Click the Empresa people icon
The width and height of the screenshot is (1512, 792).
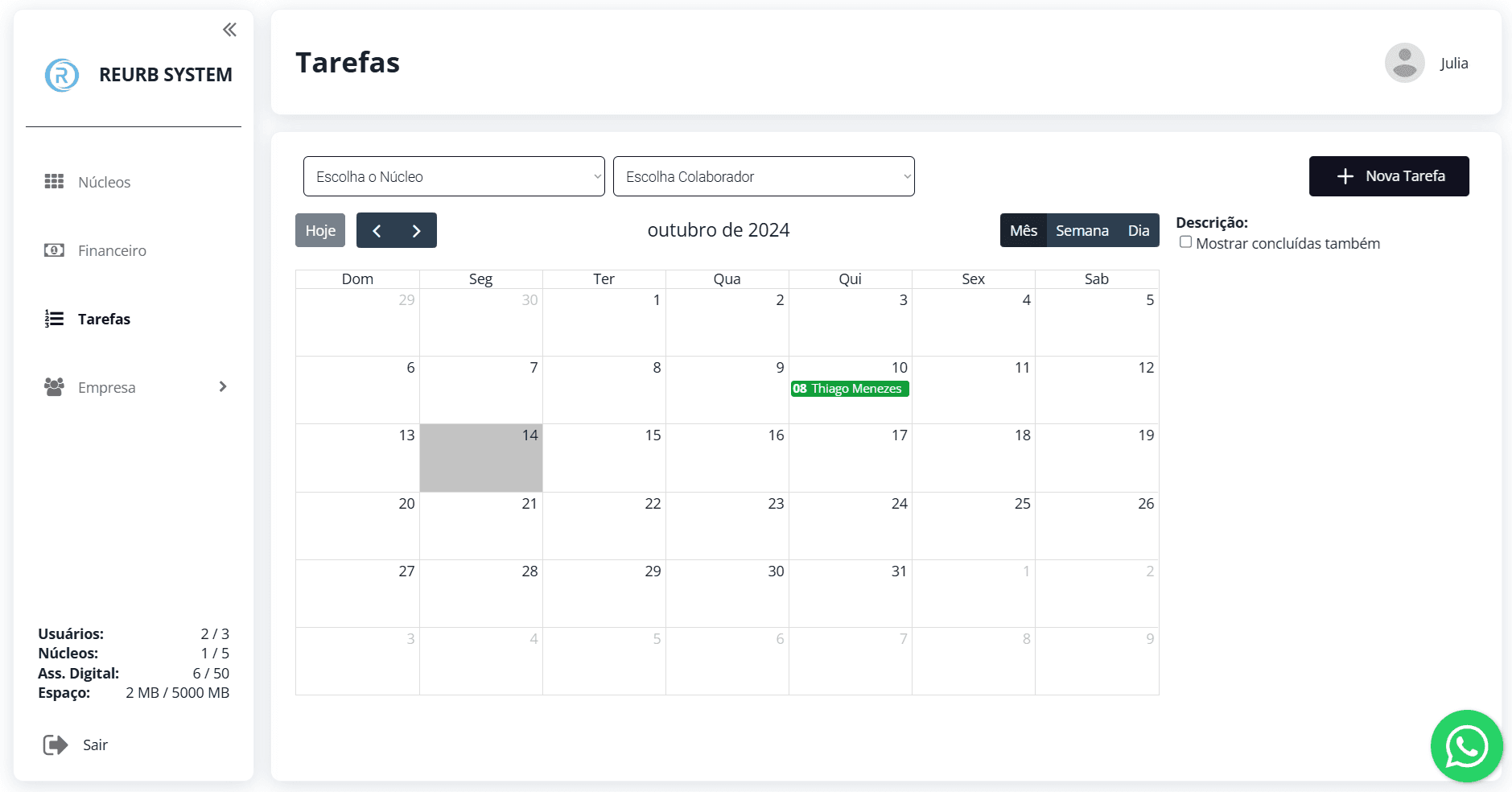pyautogui.click(x=54, y=387)
